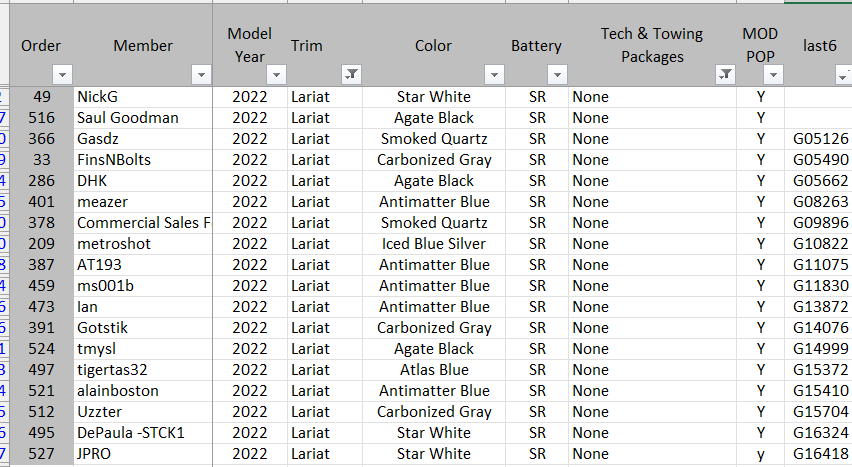Open the Order column filter dropdown
Image resolution: width=852 pixels, height=467 pixels.
pos(62,74)
